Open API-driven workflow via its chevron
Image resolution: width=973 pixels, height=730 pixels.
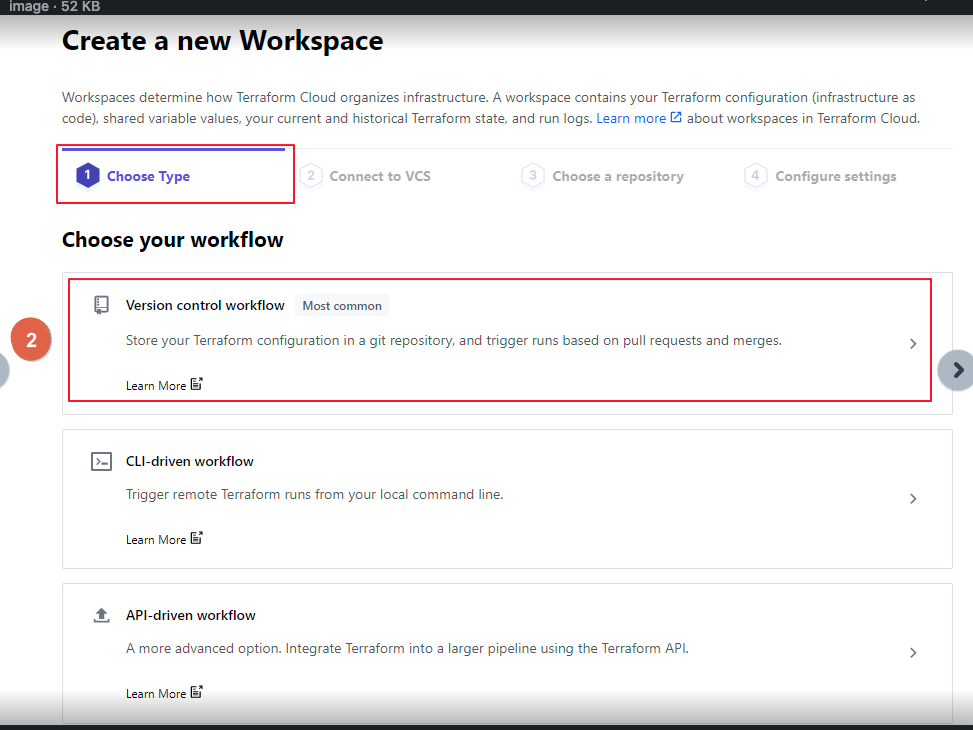pos(913,652)
